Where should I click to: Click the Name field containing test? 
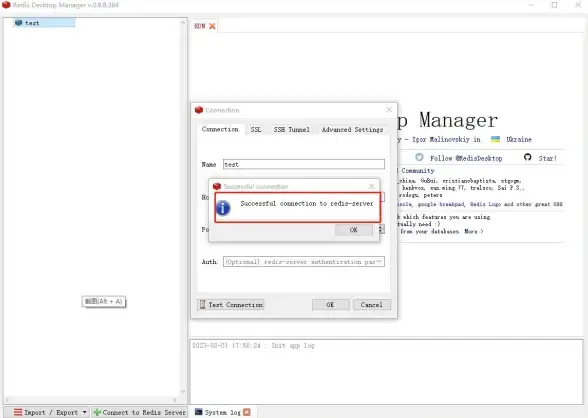304,164
